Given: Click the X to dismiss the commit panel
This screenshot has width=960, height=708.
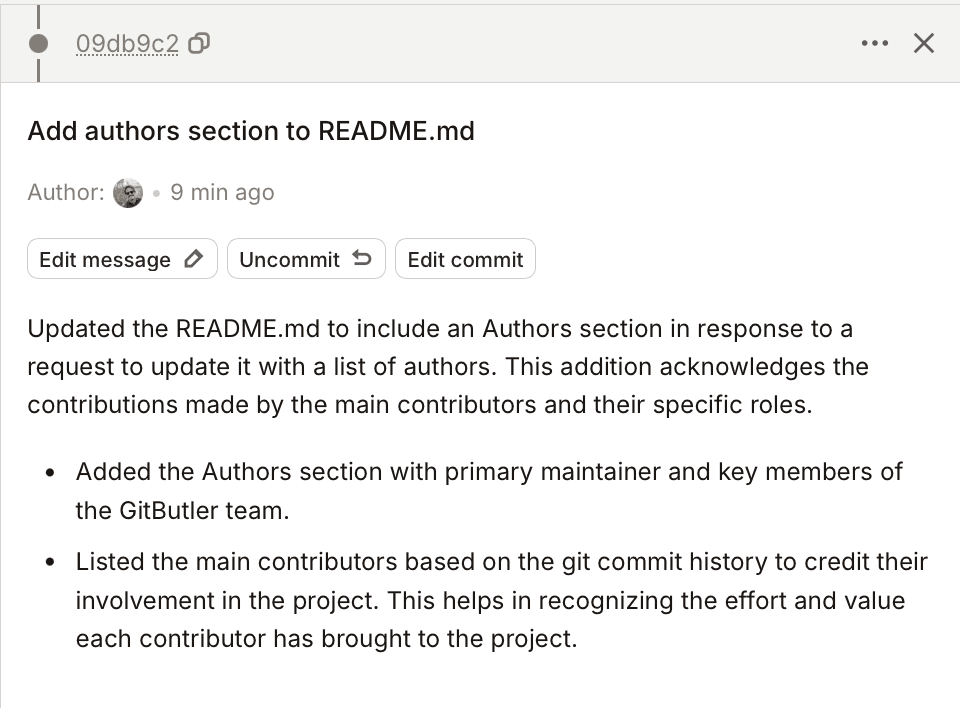Looking at the screenshot, I should 923,43.
